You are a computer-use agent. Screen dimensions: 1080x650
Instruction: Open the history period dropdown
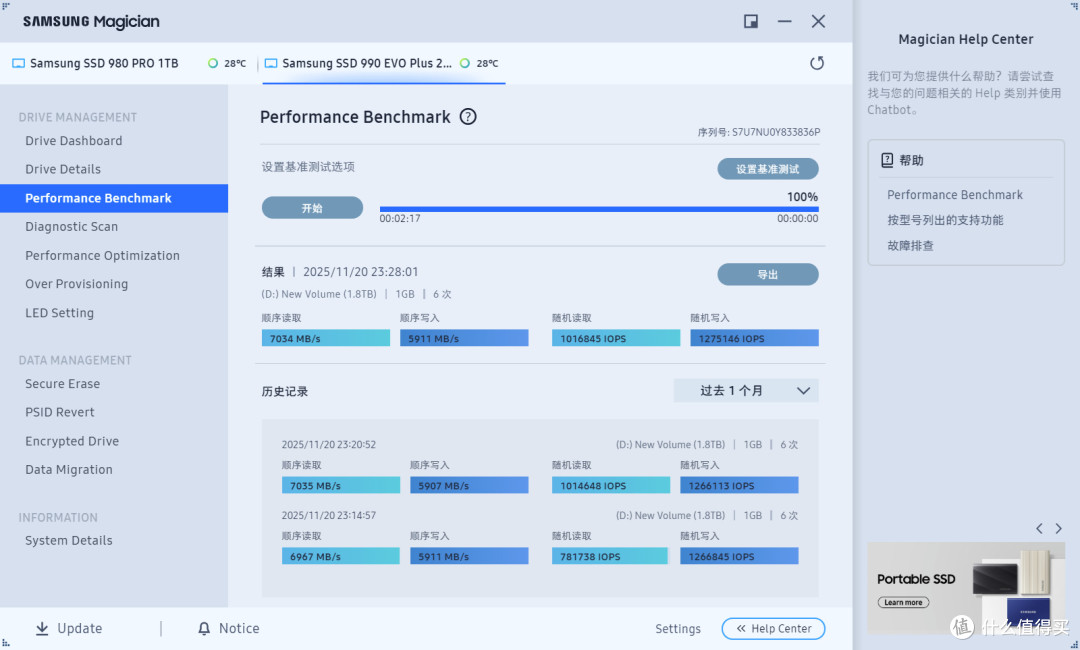[746, 390]
